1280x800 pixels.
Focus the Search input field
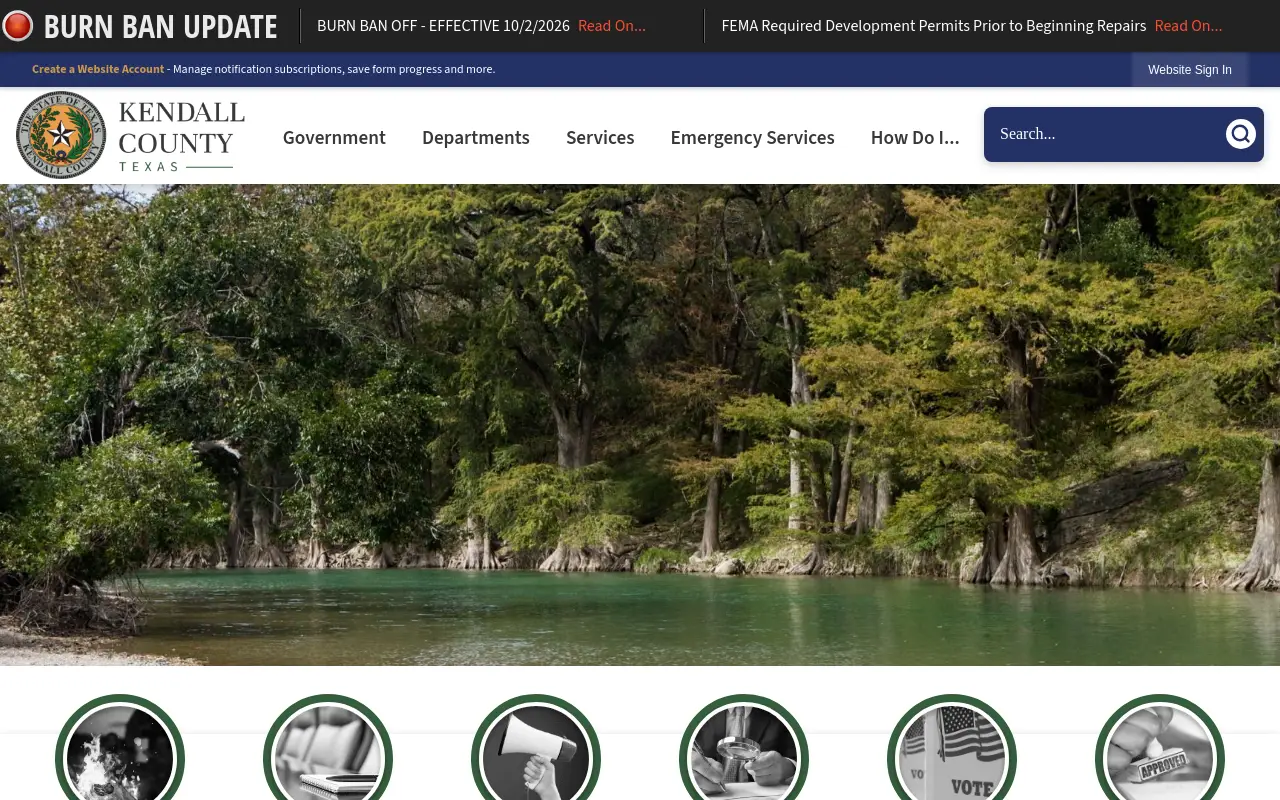click(x=1105, y=134)
